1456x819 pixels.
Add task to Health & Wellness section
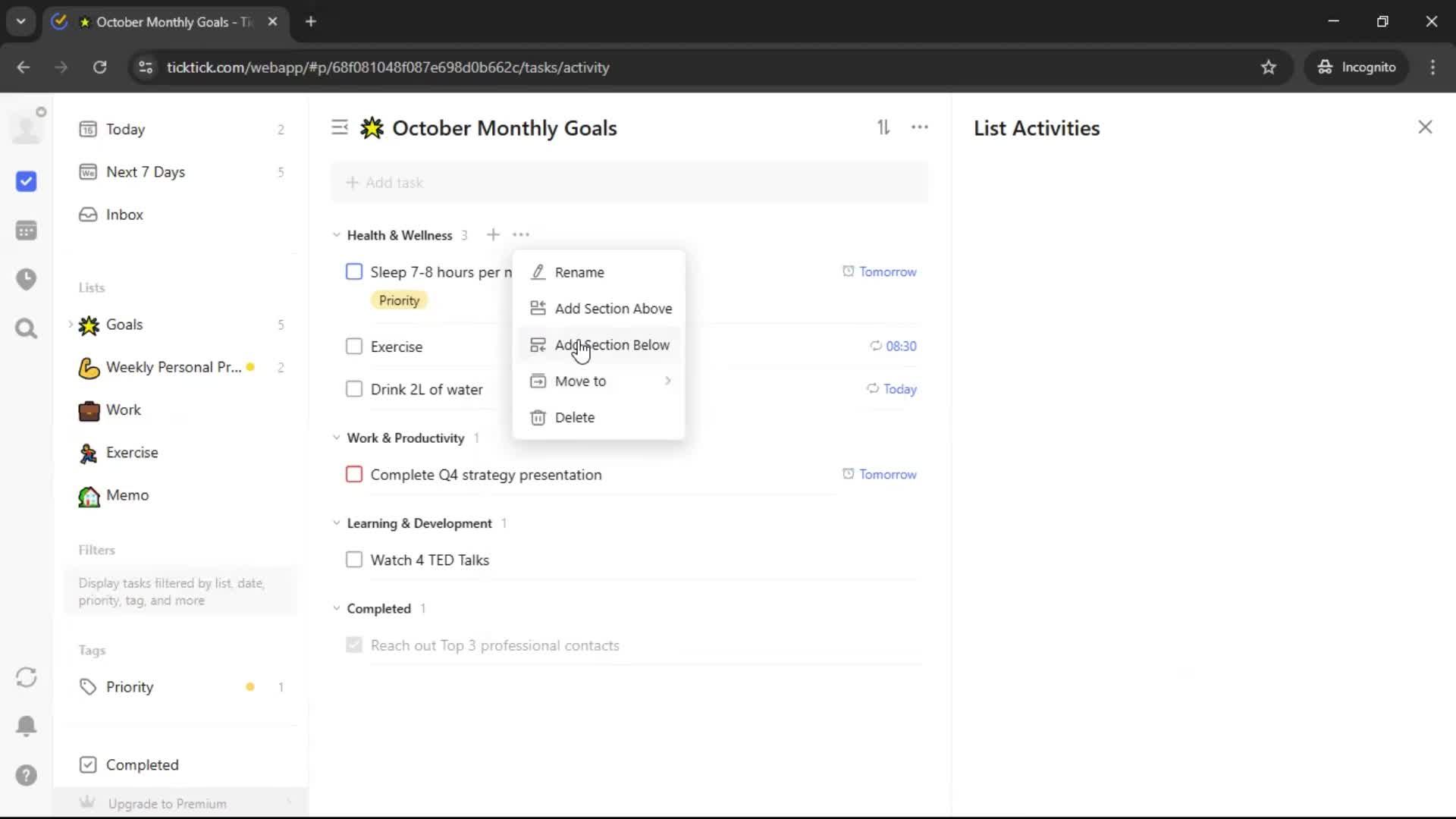pos(493,235)
